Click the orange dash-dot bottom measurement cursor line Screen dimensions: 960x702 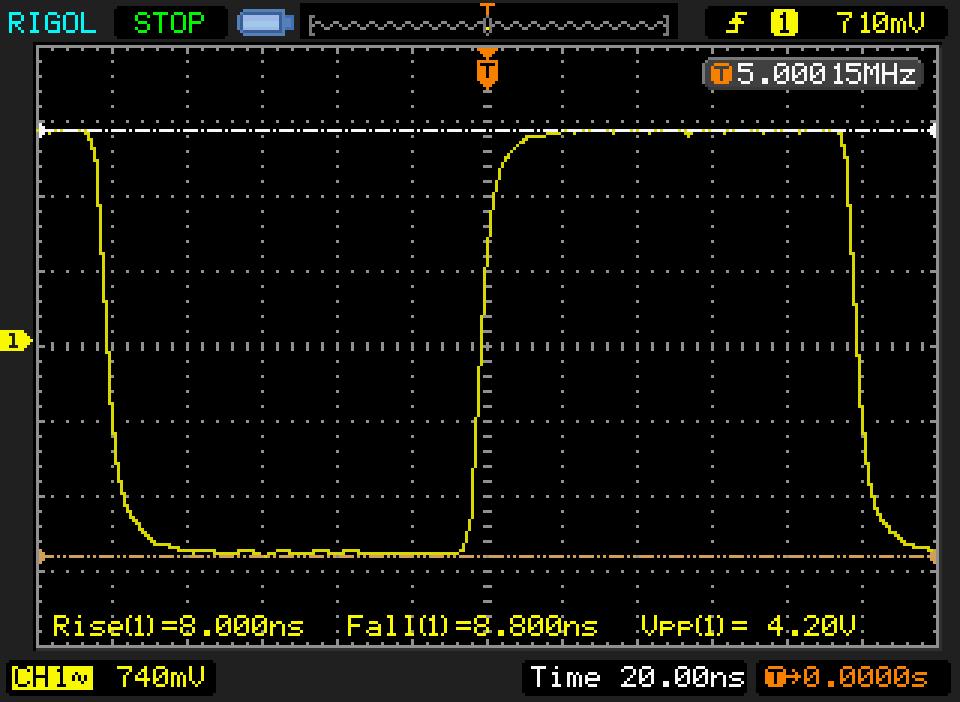point(487,556)
